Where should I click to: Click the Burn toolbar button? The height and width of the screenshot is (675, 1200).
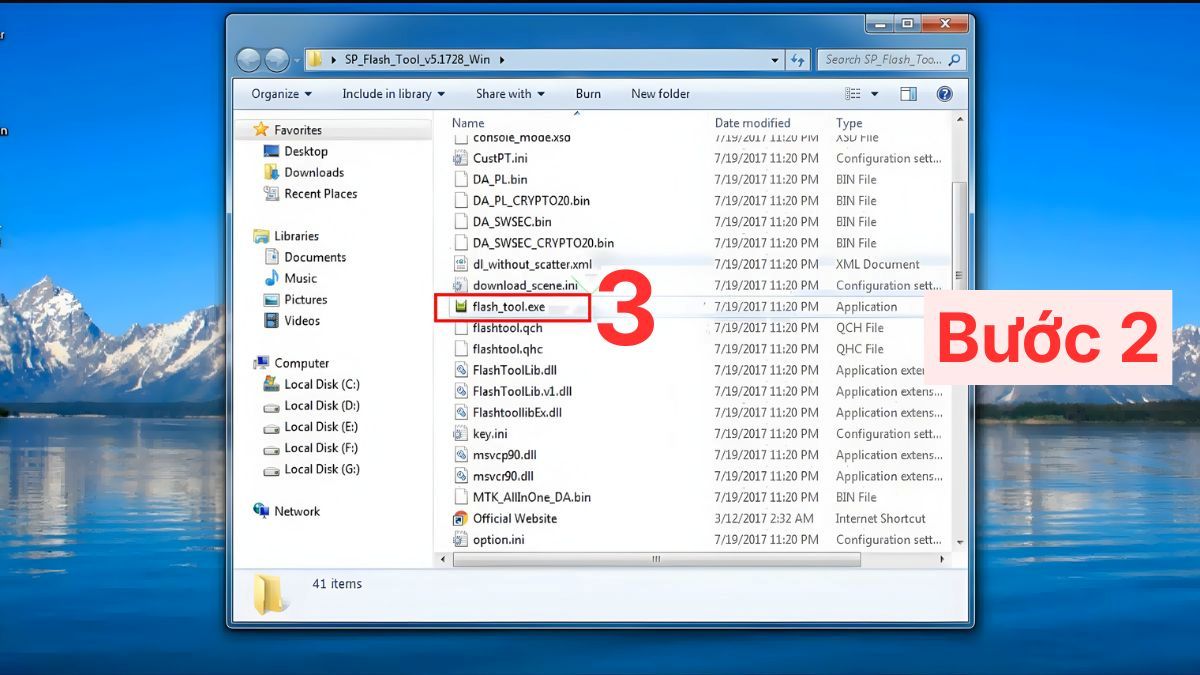tap(588, 94)
